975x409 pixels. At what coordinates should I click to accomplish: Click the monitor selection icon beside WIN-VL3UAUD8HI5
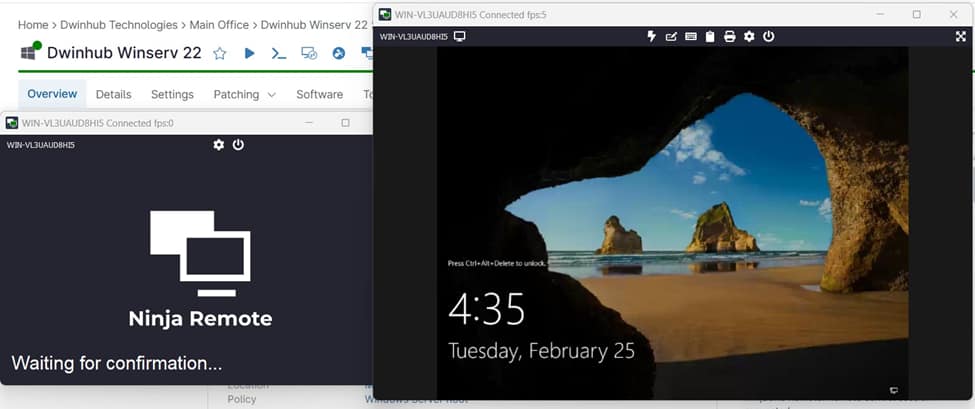pos(460,36)
